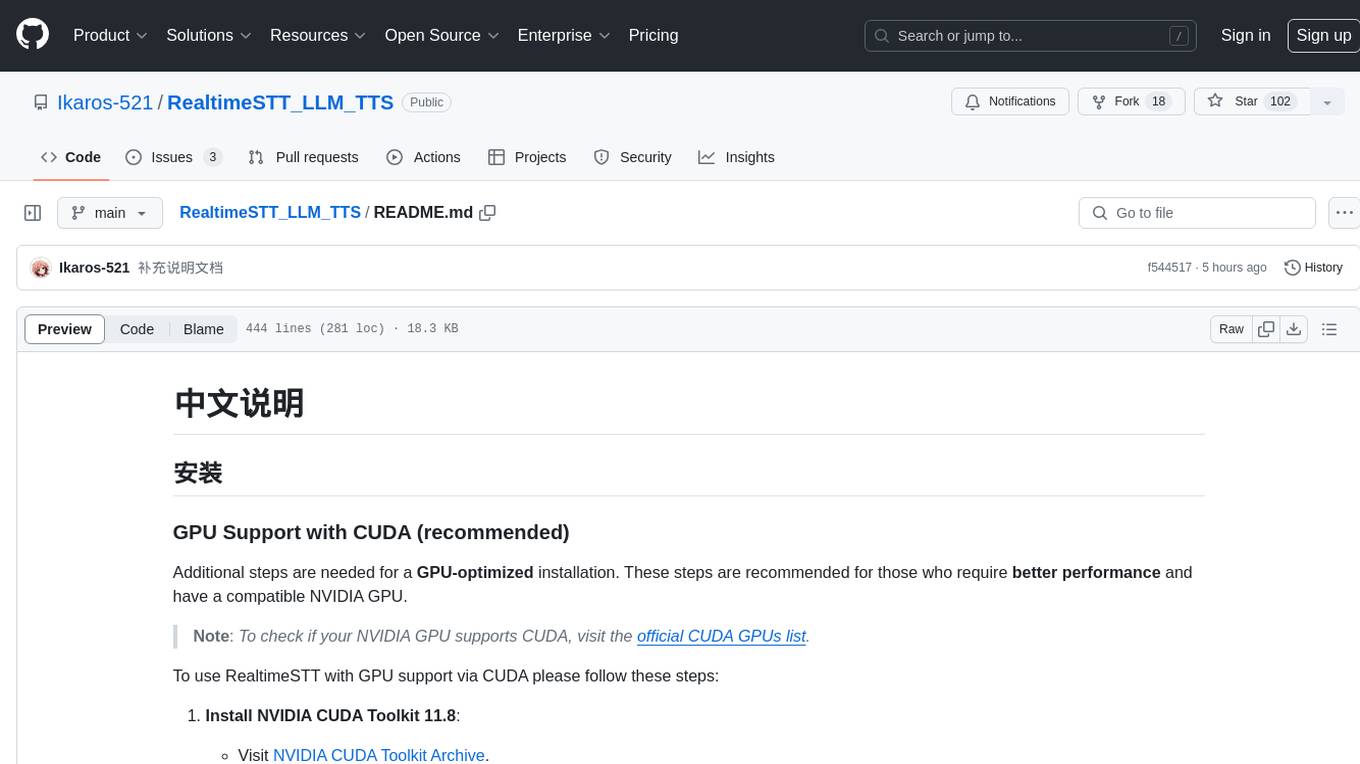Click the fork count 18
This screenshot has height=764, width=1360.
[x=1159, y=102]
